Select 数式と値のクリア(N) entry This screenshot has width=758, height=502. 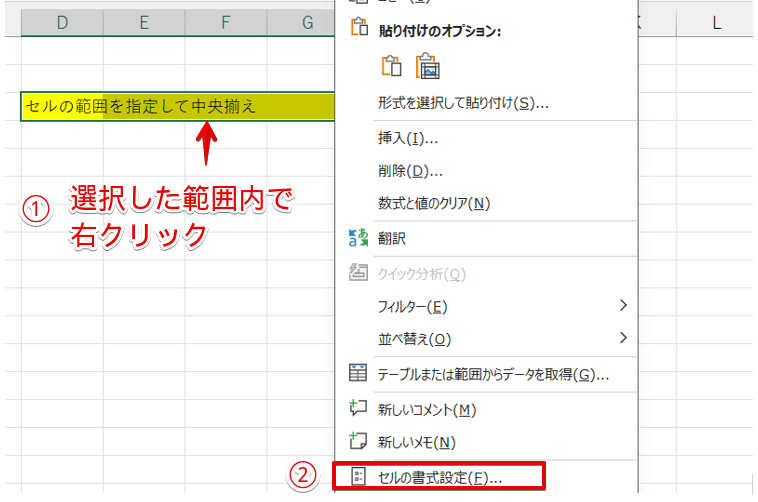pos(434,203)
